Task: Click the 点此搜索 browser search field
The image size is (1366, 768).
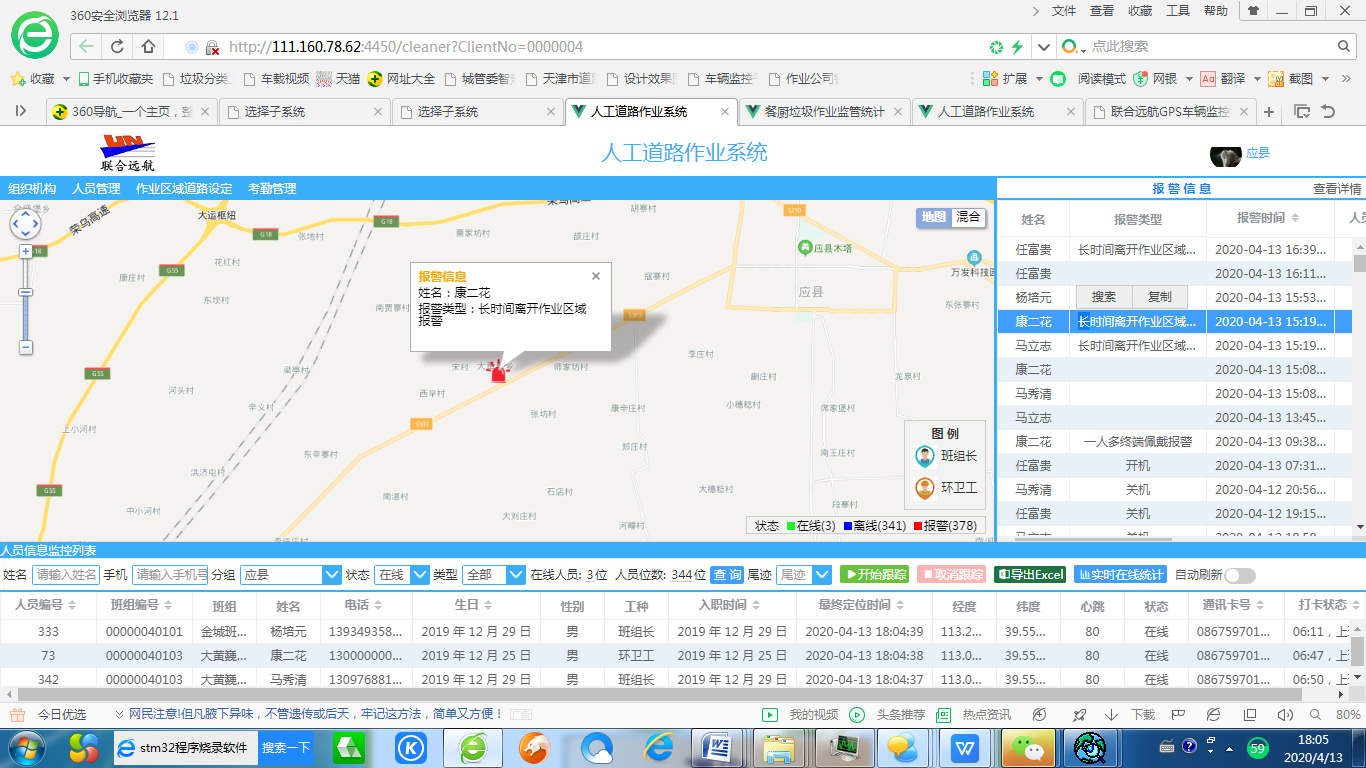Action: pyautogui.click(x=1210, y=46)
